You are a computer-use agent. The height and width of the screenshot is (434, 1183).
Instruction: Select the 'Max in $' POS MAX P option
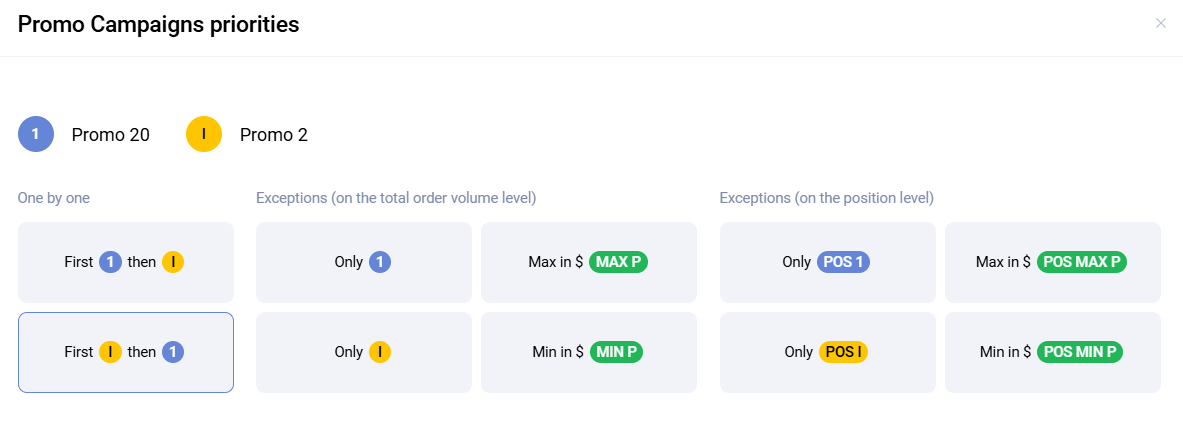point(1052,262)
